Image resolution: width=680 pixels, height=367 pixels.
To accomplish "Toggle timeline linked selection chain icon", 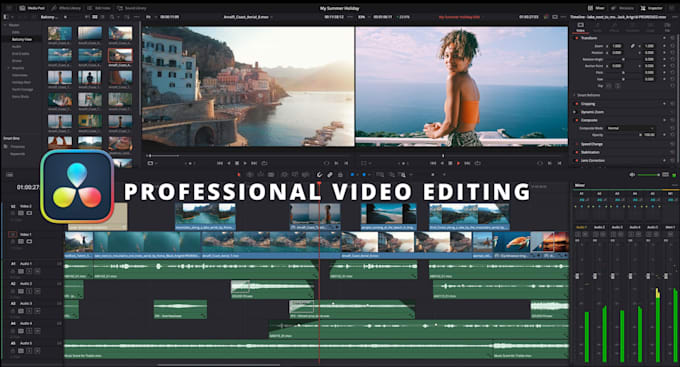I will 330,175.
